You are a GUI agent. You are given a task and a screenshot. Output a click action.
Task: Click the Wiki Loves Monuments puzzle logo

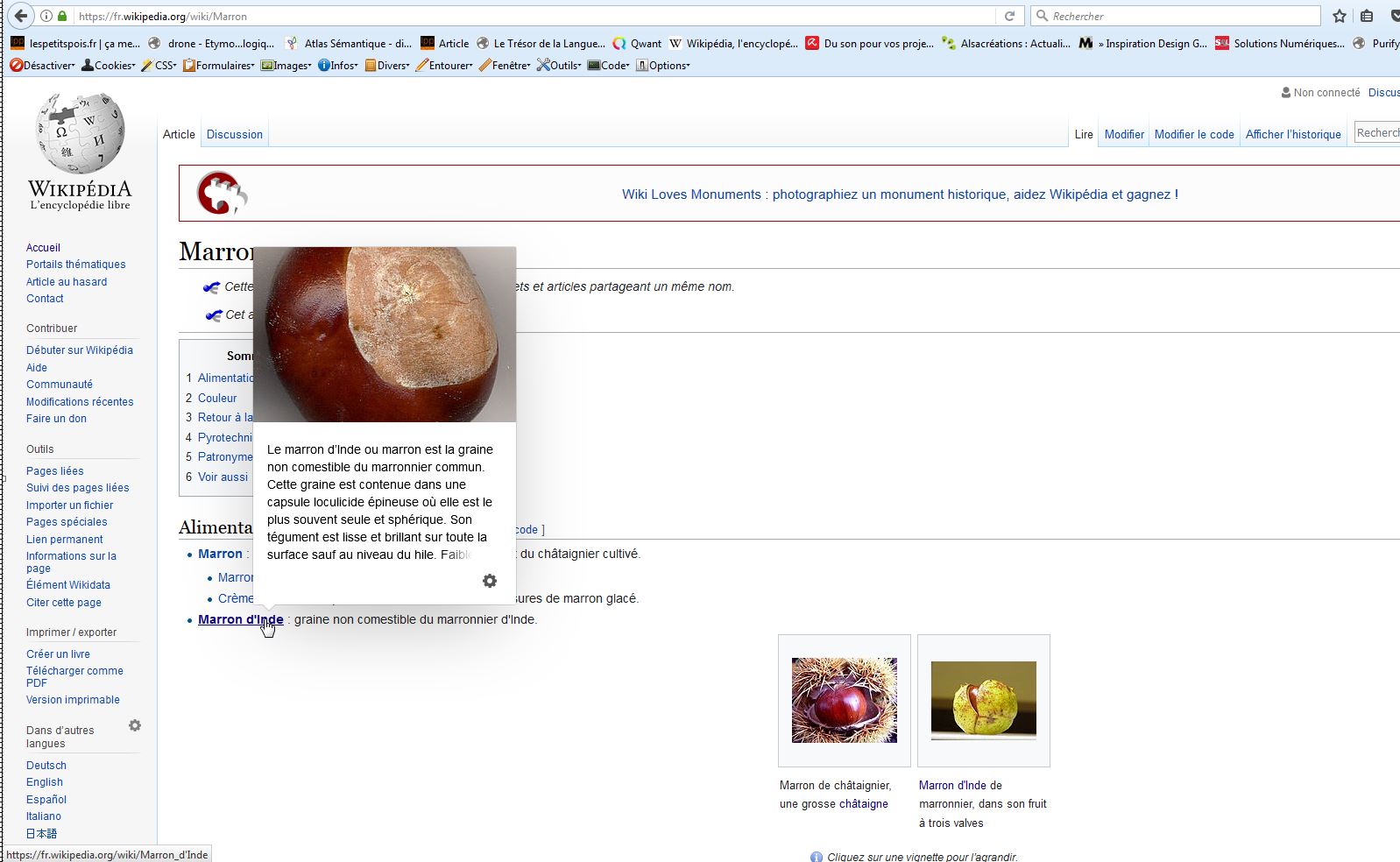pyautogui.click(x=221, y=193)
